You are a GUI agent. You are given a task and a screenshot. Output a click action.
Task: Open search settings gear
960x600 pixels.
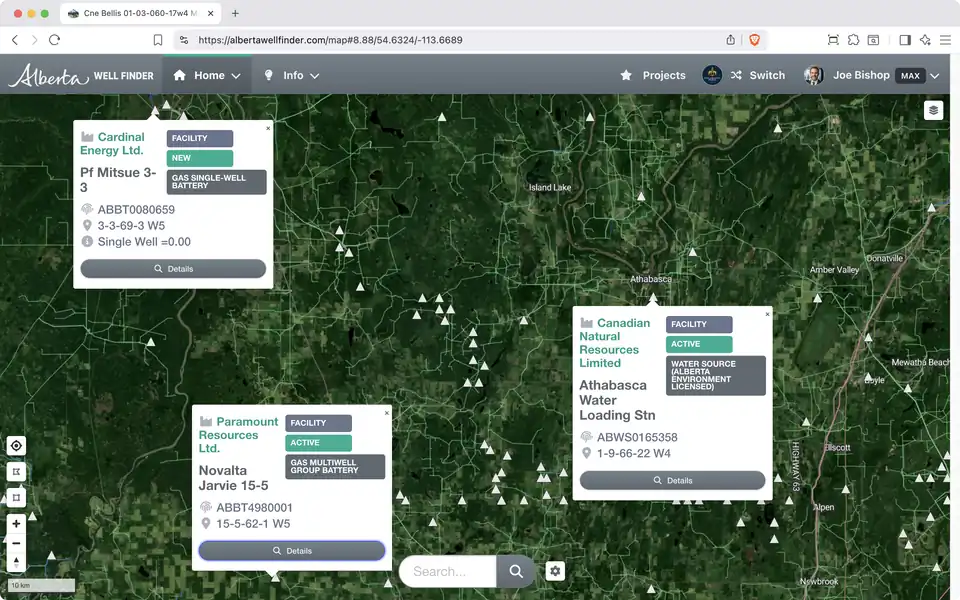pos(555,571)
